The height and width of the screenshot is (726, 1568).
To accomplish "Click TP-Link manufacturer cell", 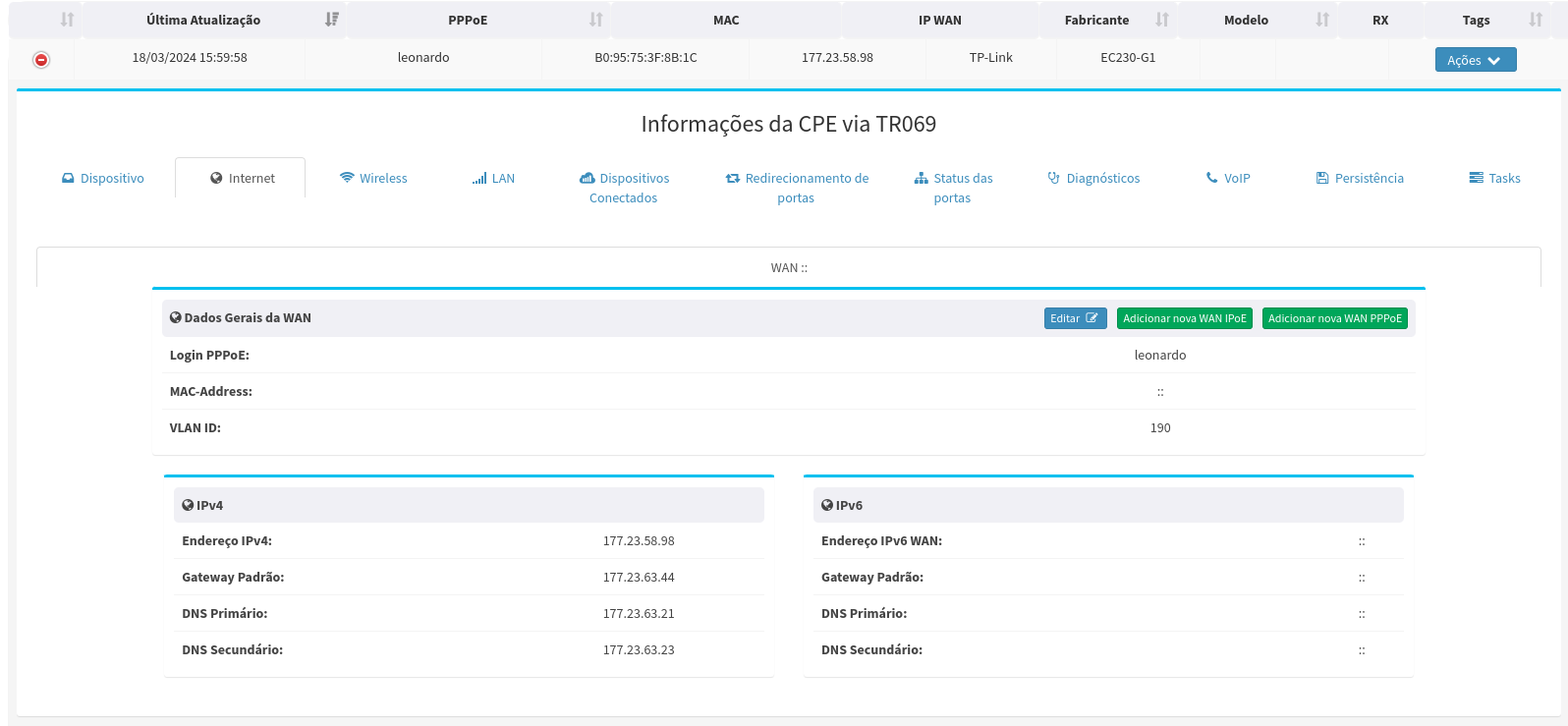I will pyautogui.click(x=991, y=57).
